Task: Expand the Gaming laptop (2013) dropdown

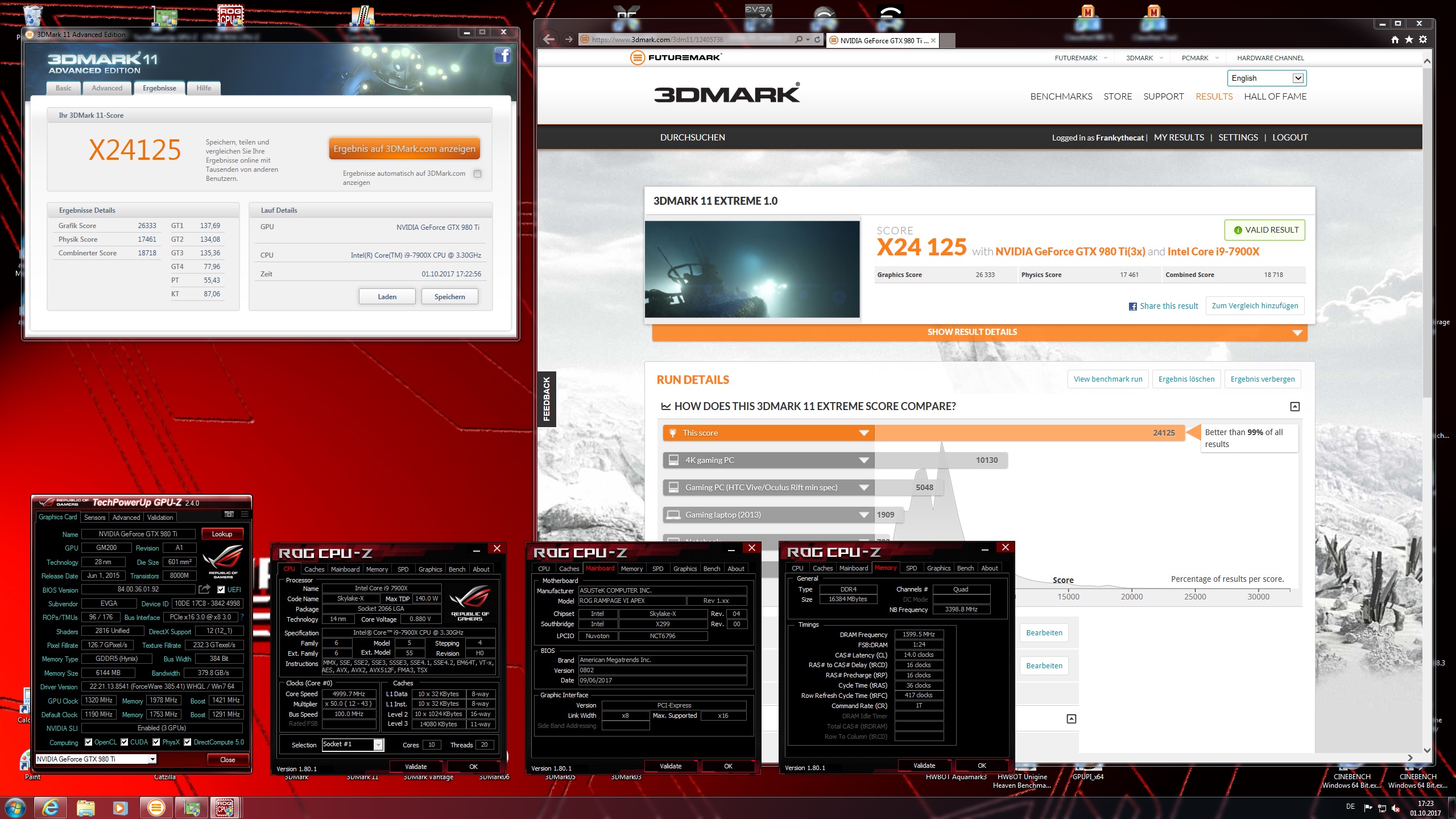Action: [x=863, y=515]
